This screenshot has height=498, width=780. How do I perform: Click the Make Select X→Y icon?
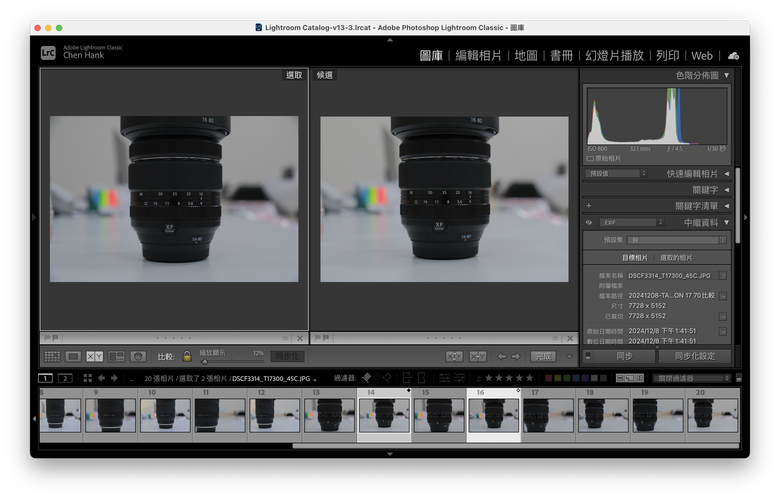[478, 356]
